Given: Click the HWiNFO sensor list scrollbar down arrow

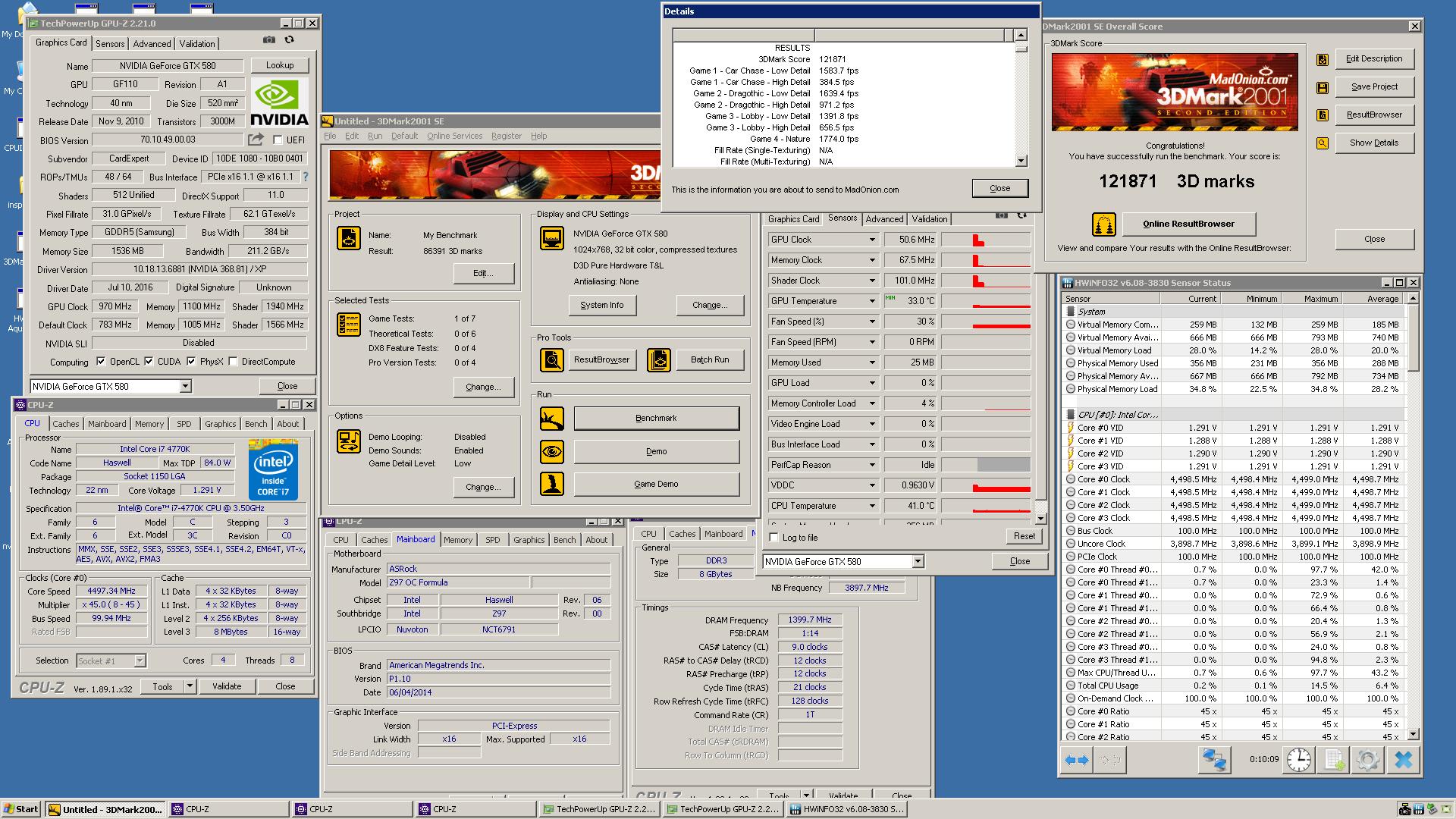Looking at the screenshot, I should [1413, 734].
